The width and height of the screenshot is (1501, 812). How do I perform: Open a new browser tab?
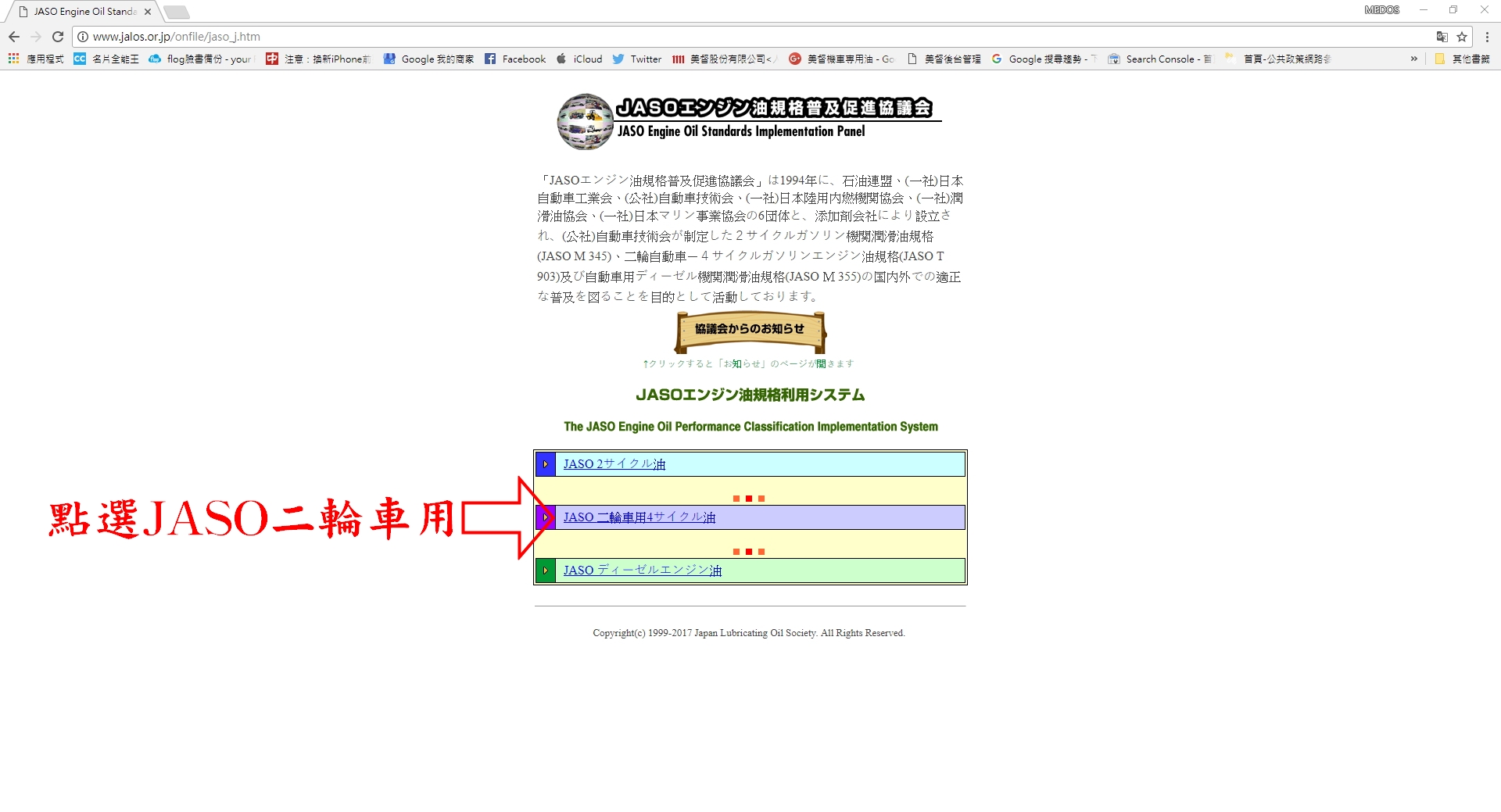177,12
